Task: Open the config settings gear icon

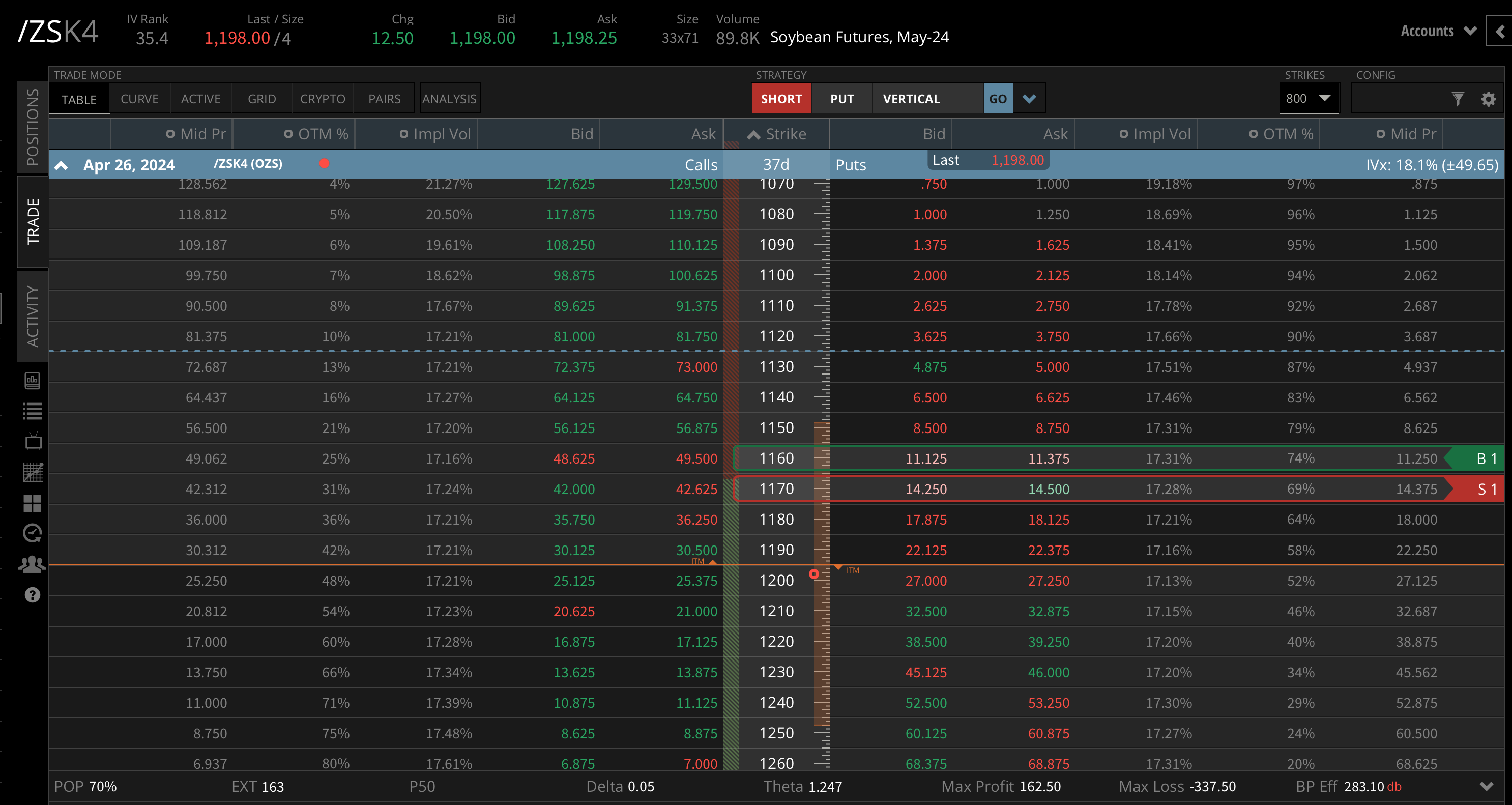Action: [x=1488, y=99]
